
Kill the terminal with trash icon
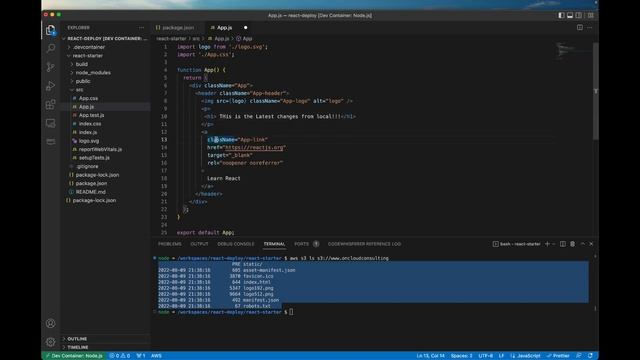573,244
